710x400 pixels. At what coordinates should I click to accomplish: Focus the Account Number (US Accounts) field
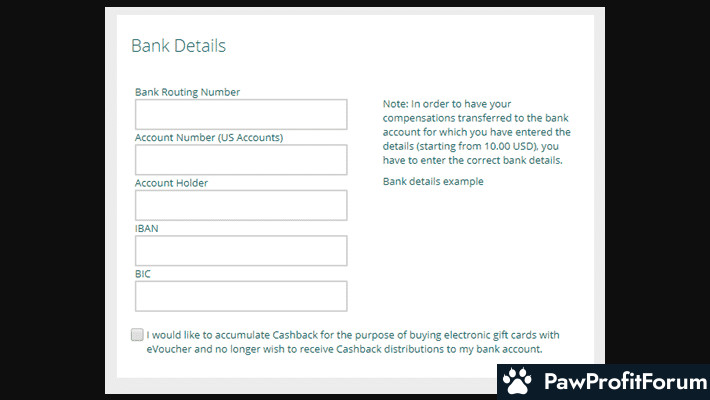tap(241, 160)
